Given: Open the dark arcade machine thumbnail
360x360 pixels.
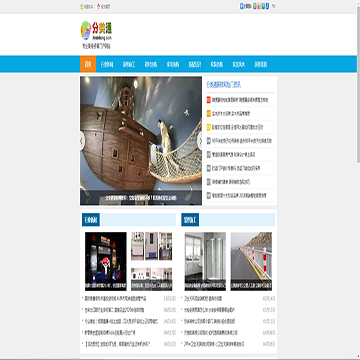Looking at the screenshot, I should 106,261.
